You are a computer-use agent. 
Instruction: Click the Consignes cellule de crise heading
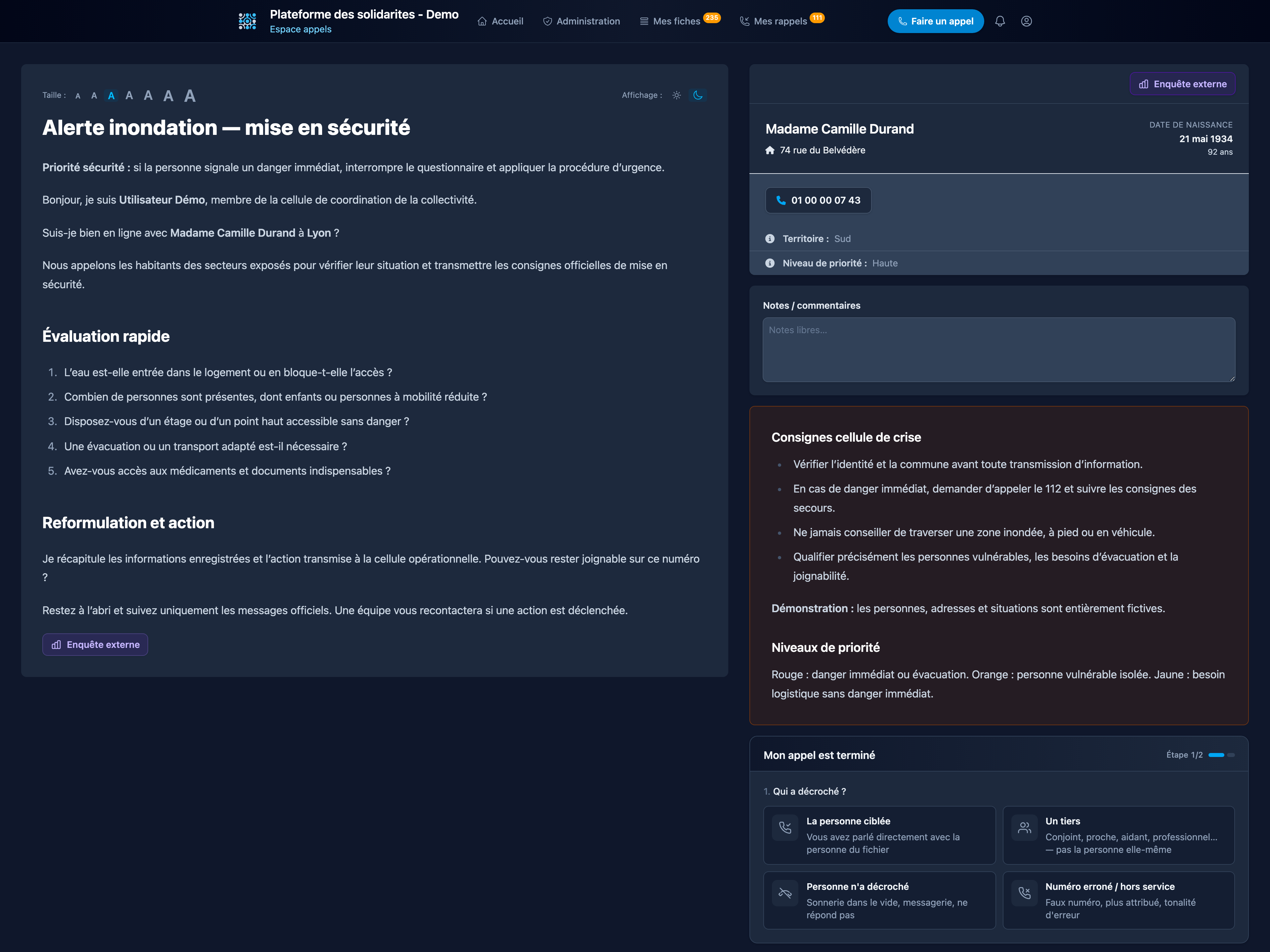click(846, 437)
